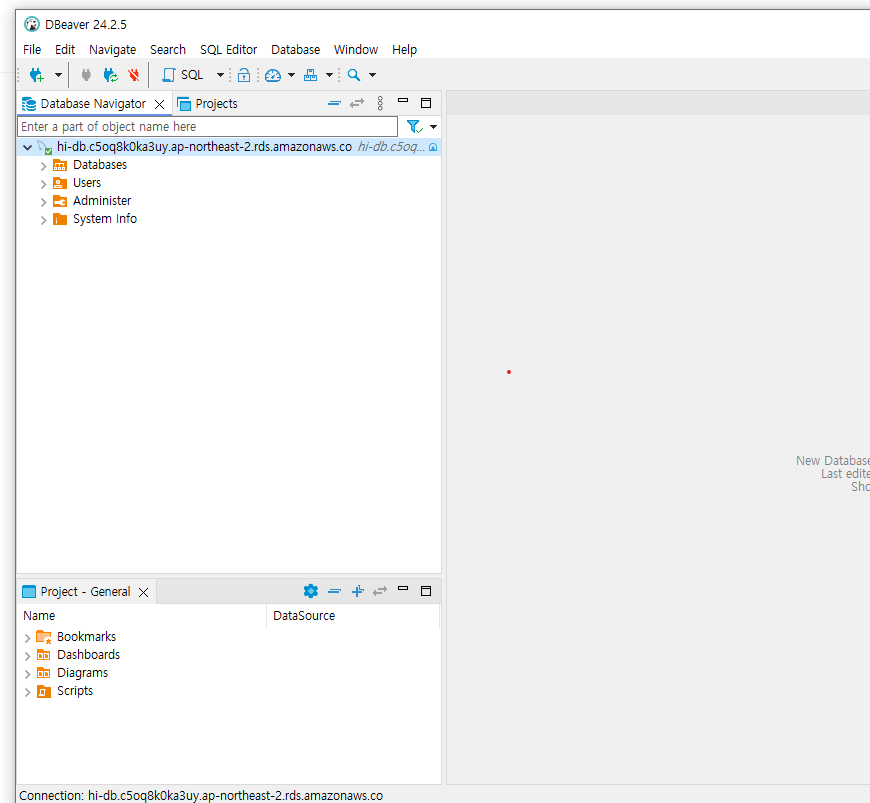Minimize the Project - General panel
Viewport: 870px width, 803px height.
tap(403, 588)
